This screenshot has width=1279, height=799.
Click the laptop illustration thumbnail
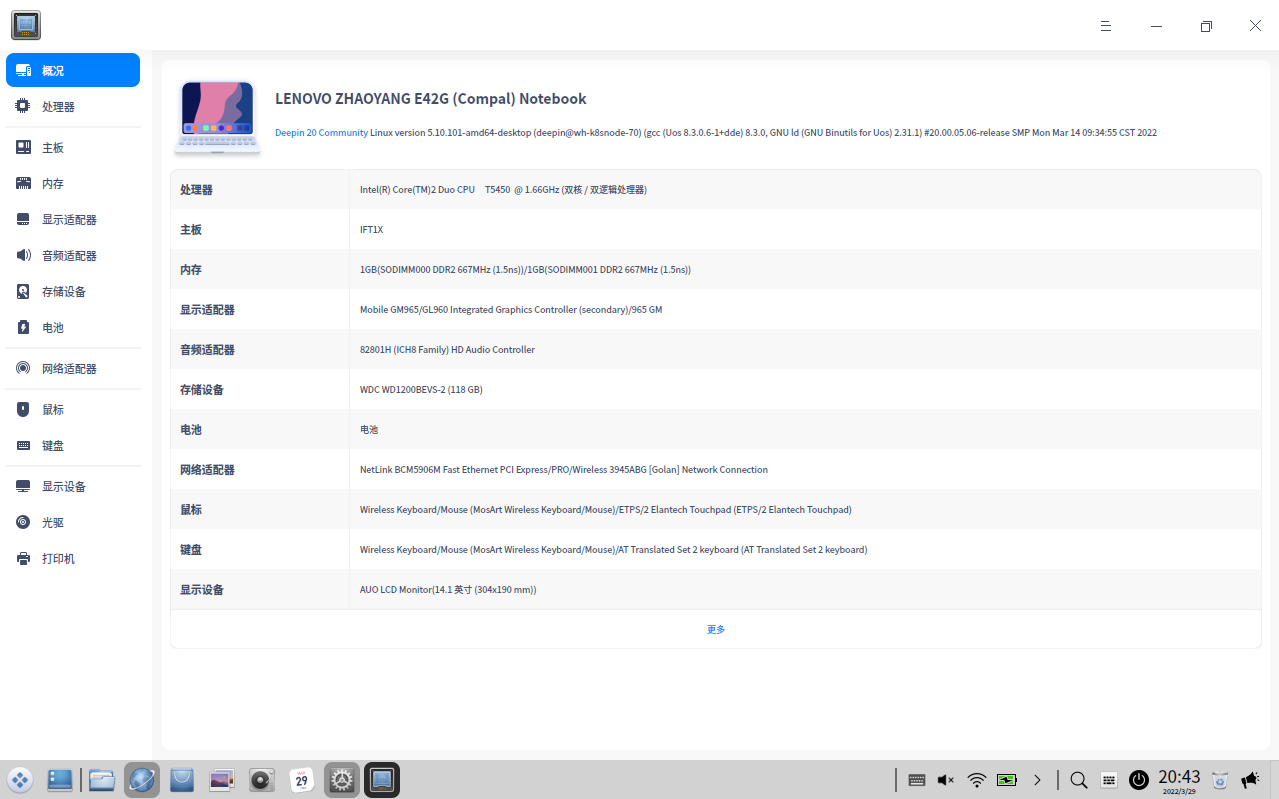click(218, 117)
